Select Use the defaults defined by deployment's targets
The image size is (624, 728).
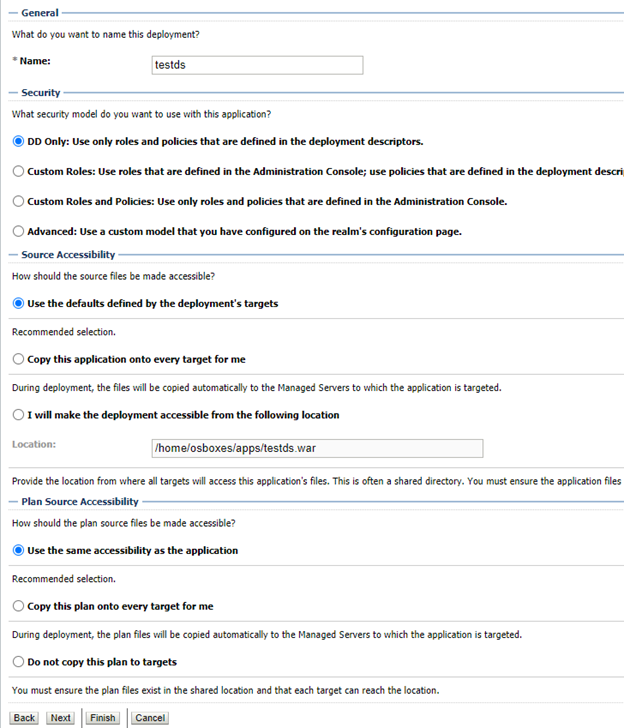click(x=18, y=303)
